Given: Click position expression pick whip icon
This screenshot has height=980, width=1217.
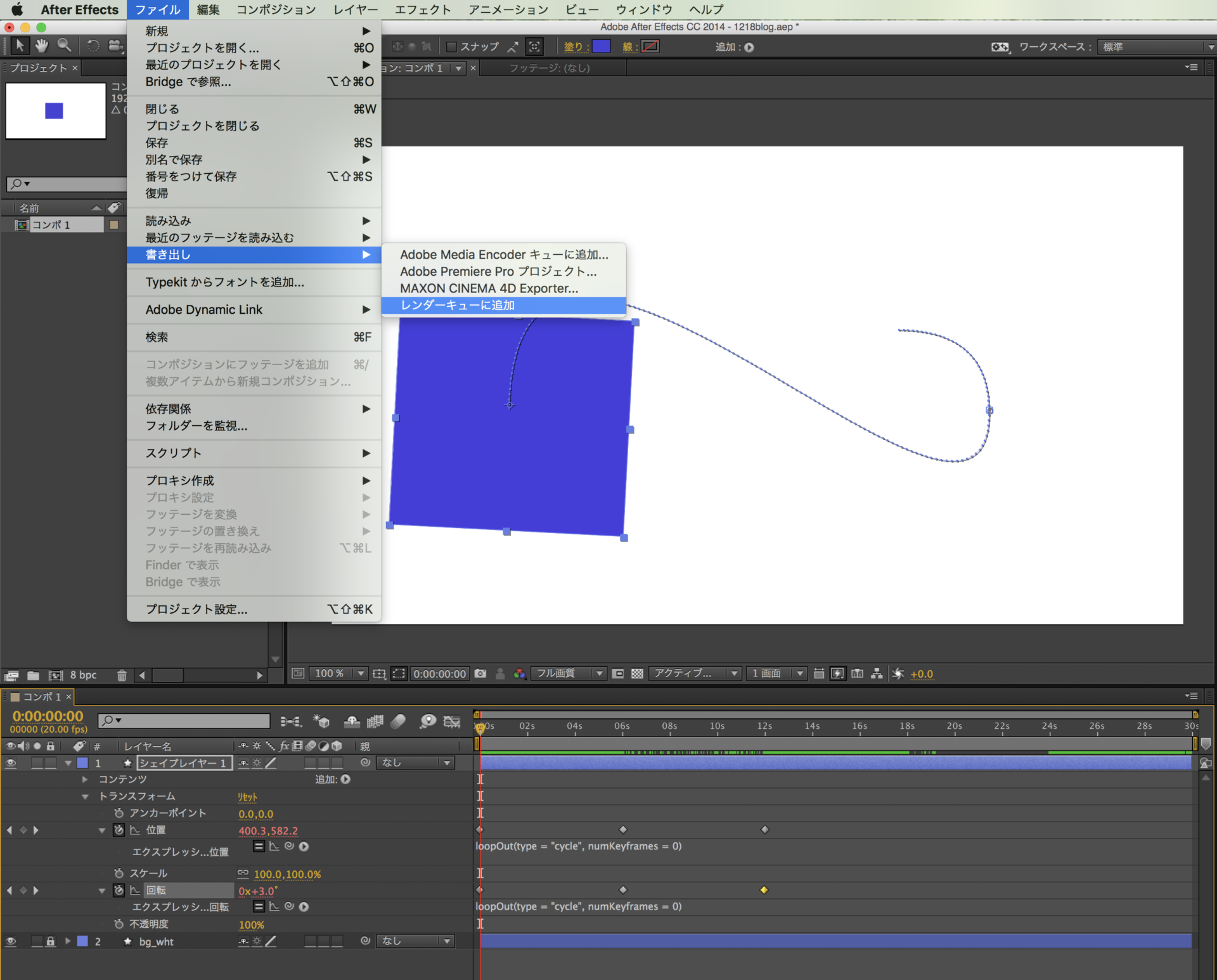Looking at the screenshot, I should 289,846.
